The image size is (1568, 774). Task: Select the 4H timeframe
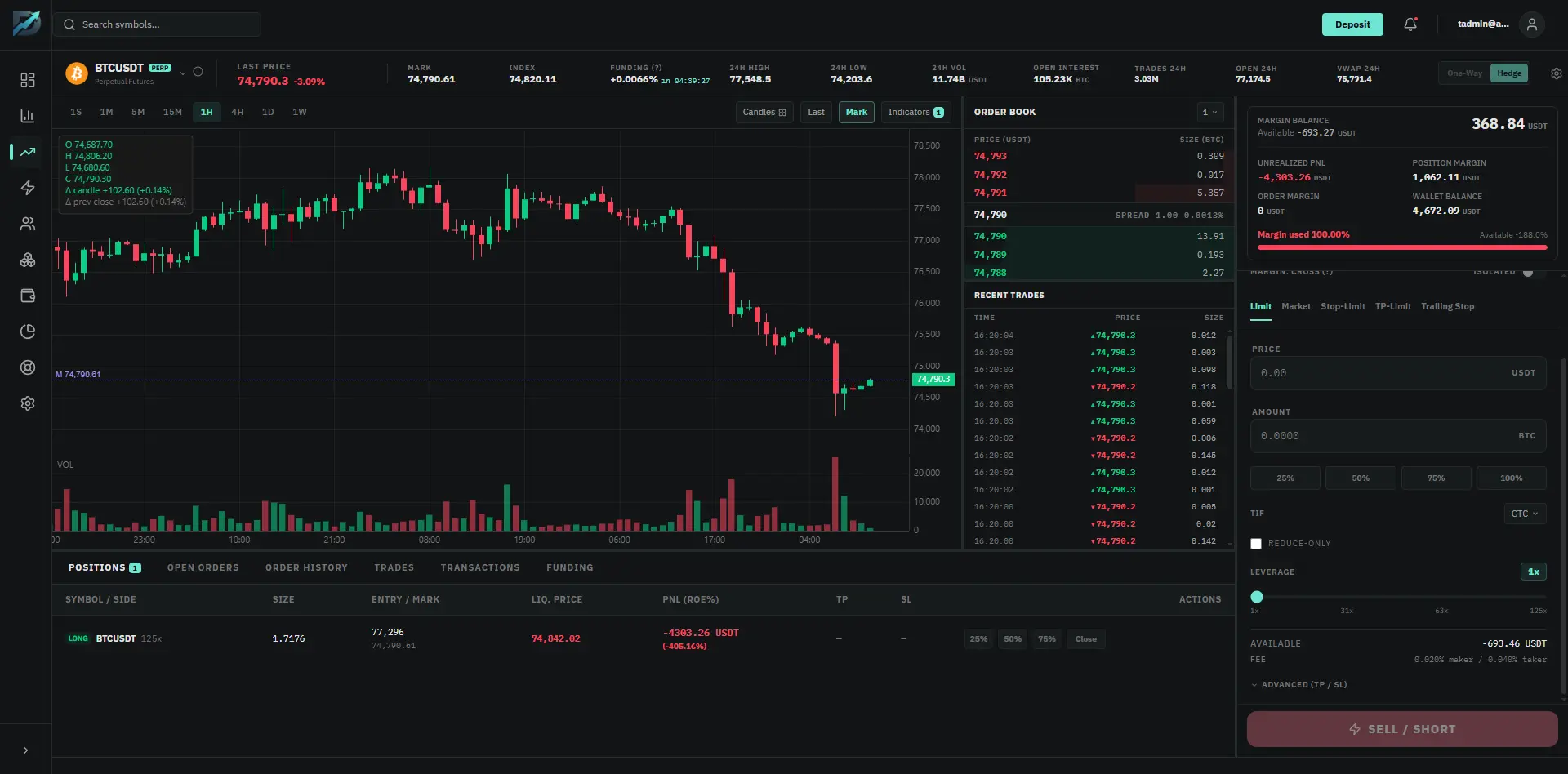coord(238,113)
